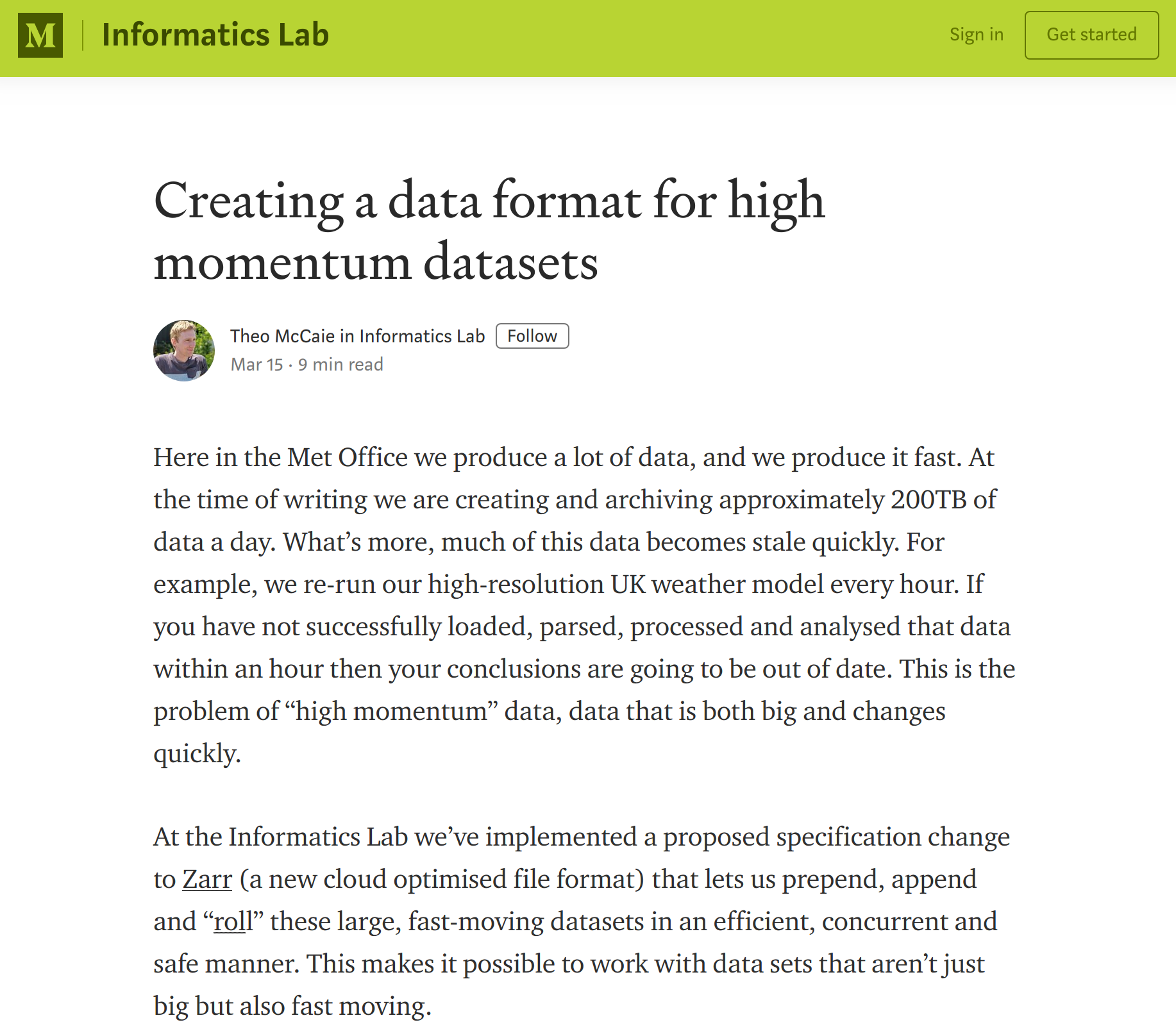Click the Mar 15 publish date
The width and height of the screenshot is (1176, 1036).
[x=256, y=364]
